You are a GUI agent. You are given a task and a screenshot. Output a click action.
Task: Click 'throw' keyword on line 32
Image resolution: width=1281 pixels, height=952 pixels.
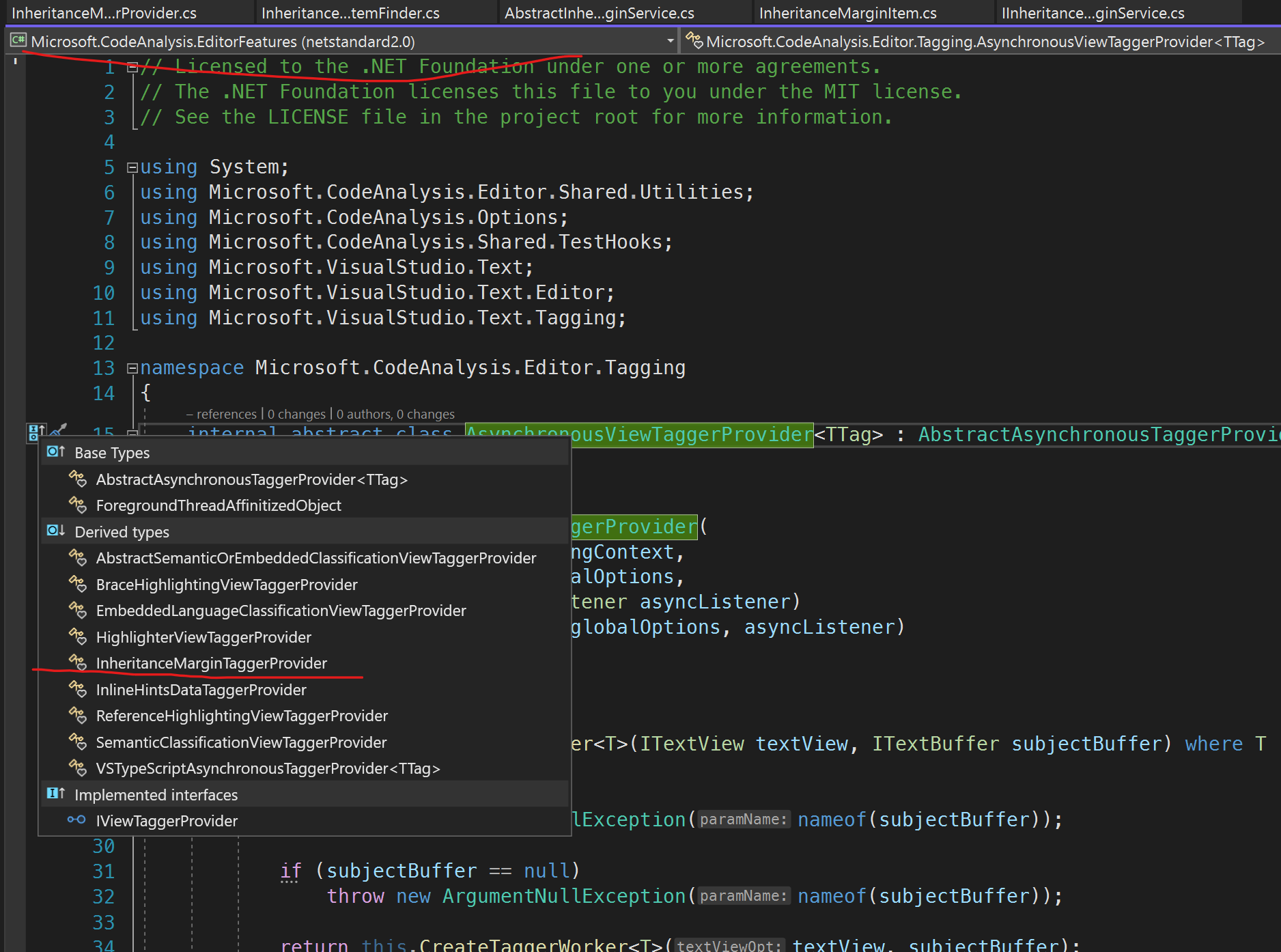(355, 896)
